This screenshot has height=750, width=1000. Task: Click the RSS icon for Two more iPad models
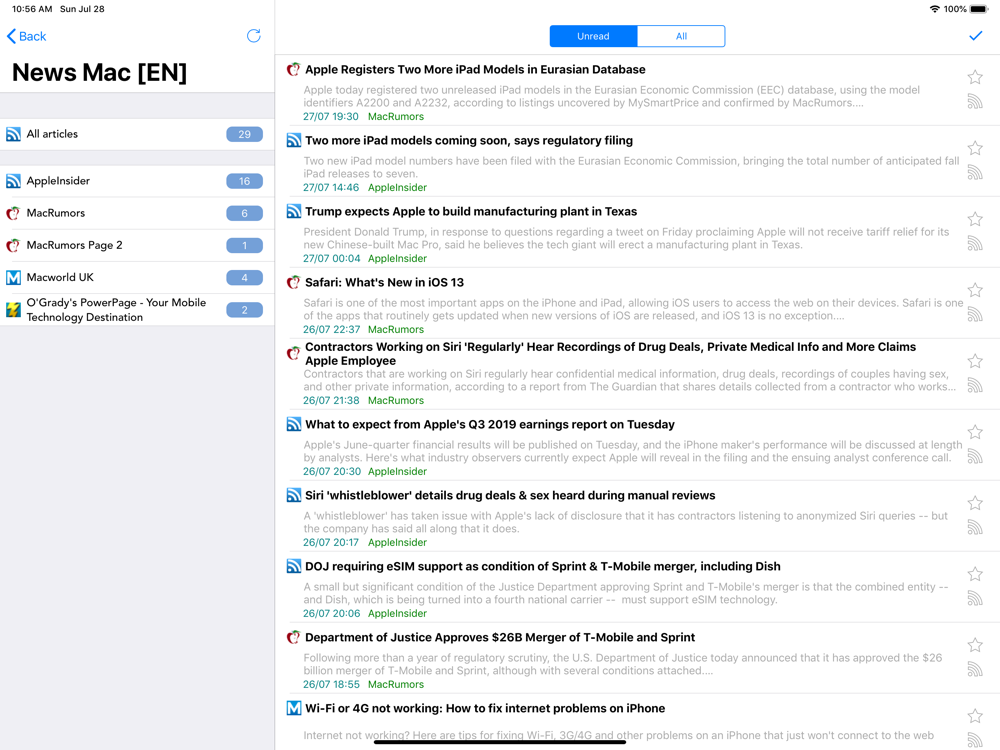coord(974,172)
